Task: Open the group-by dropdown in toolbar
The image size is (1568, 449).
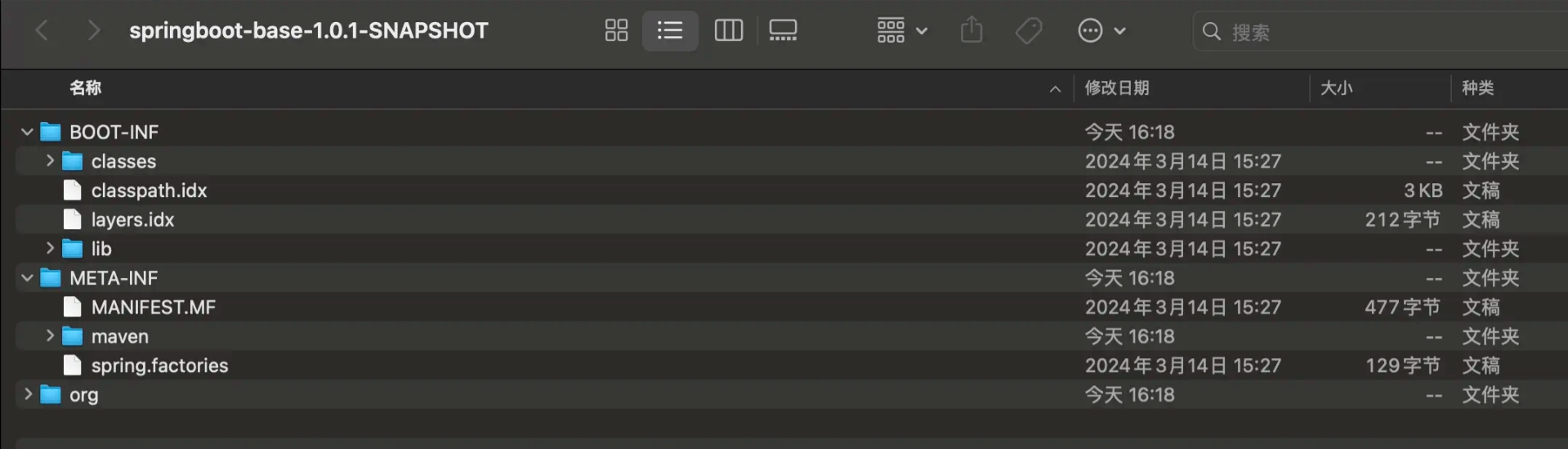Action: click(902, 31)
